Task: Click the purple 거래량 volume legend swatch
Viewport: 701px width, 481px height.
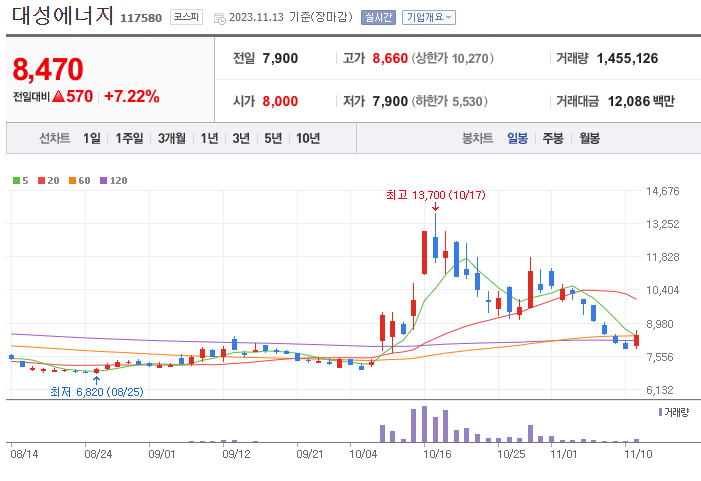Action: coord(660,412)
